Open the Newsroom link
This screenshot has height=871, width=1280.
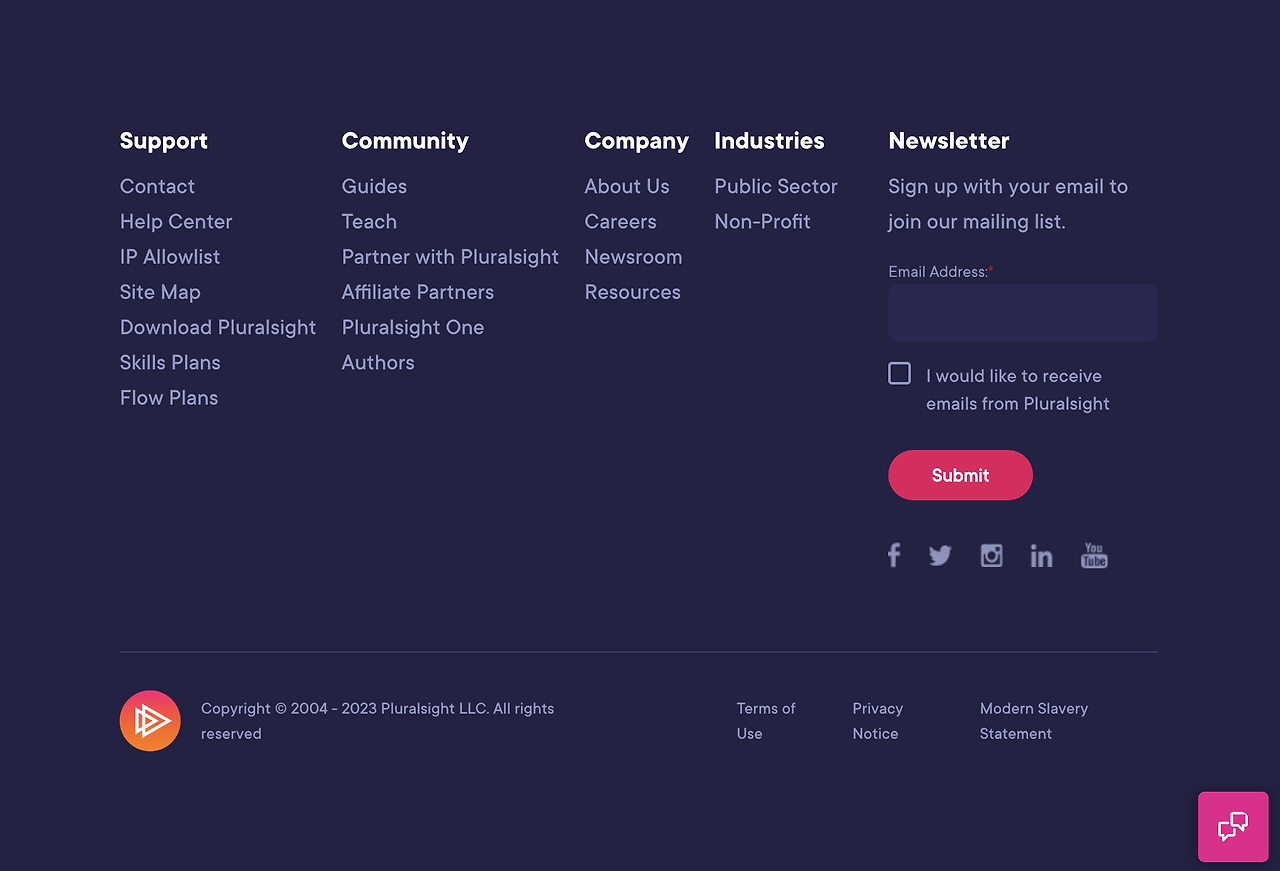click(634, 257)
